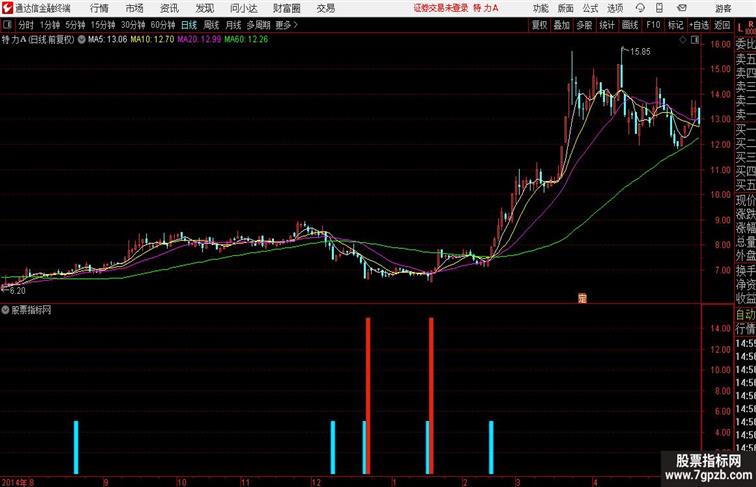Click the MA5: 13.06 indicator label
This screenshot has width=756, height=487.
107,40
